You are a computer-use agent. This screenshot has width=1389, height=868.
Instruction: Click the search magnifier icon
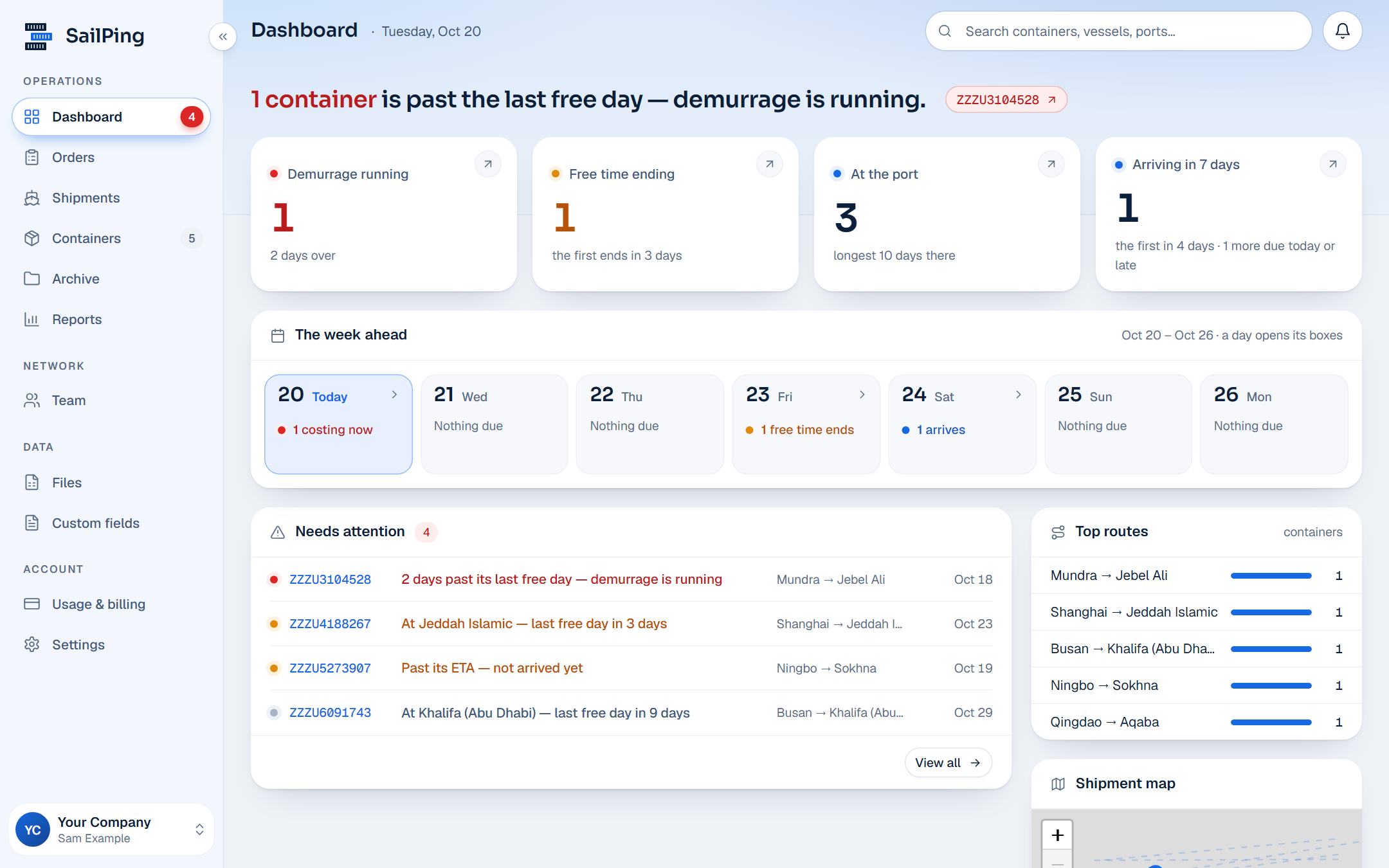tap(945, 31)
